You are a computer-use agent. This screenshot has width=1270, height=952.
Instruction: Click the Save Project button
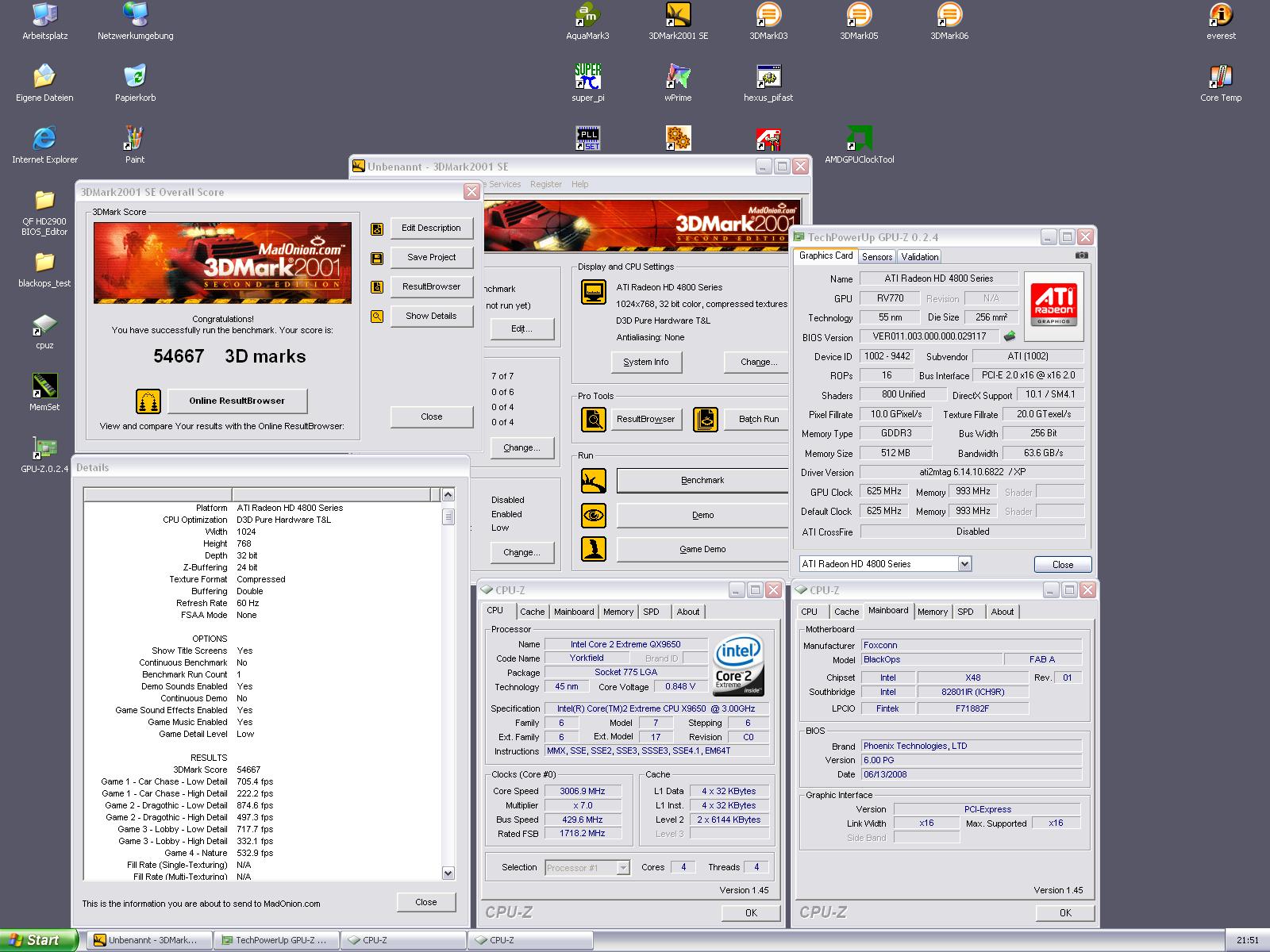[431, 257]
